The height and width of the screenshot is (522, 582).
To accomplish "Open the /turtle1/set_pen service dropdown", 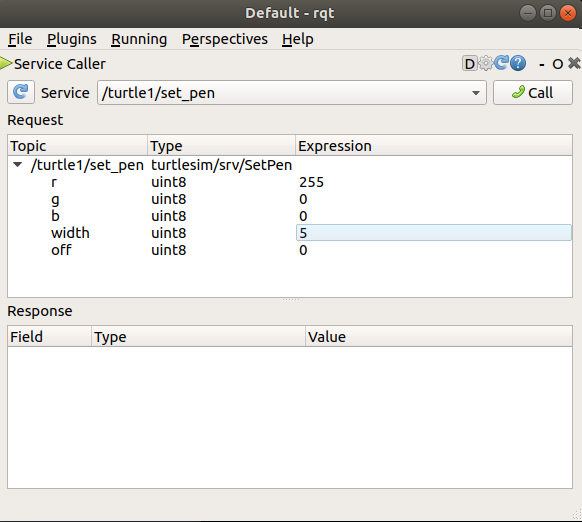I will tap(292, 93).
